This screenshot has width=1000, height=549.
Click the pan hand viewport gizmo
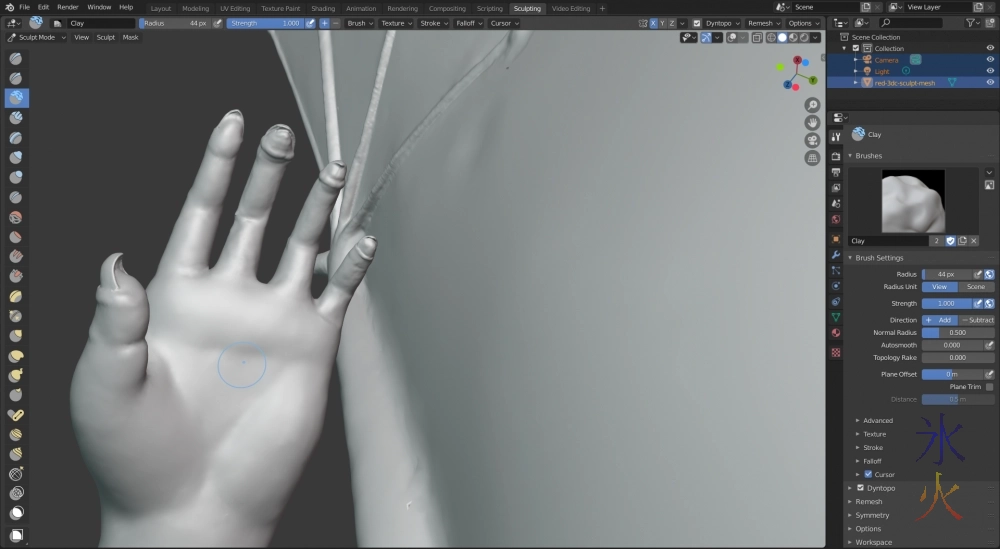point(812,122)
